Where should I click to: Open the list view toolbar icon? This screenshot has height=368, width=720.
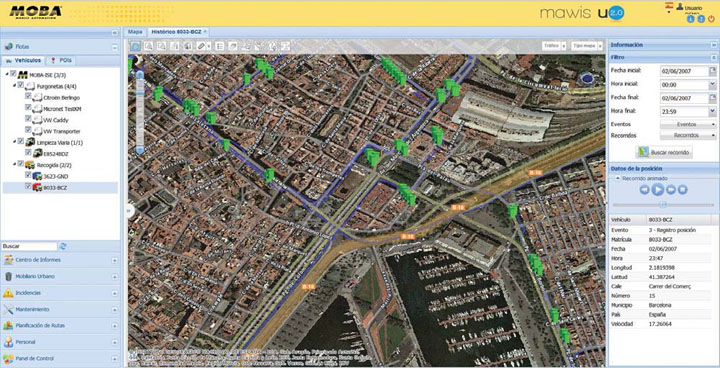point(220,46)
